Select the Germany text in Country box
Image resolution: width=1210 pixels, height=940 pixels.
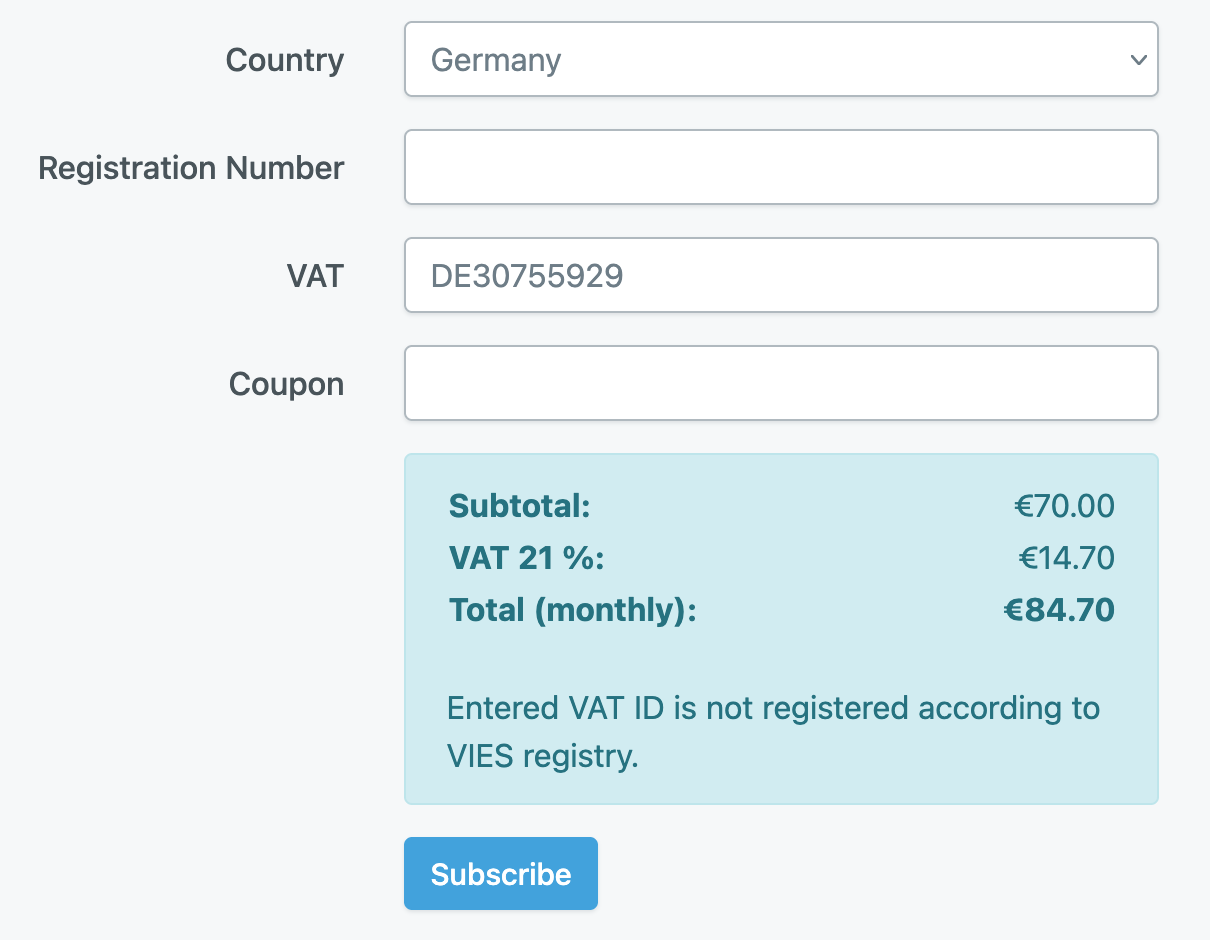tap(496, 61)
